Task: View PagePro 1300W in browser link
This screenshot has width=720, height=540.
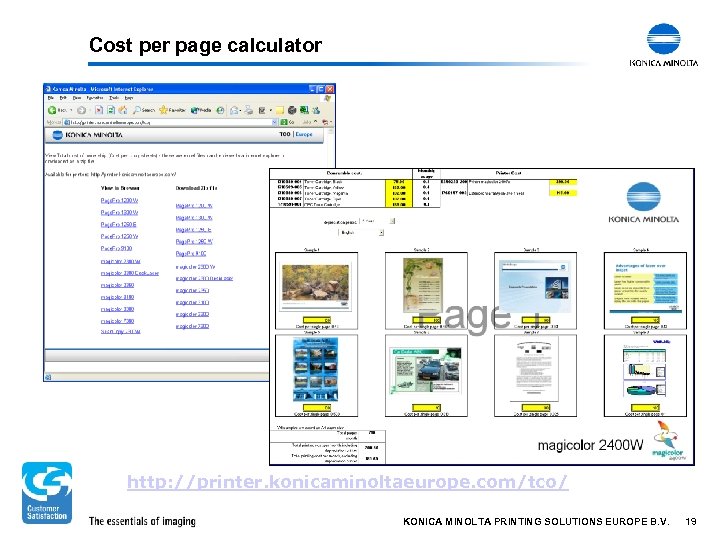Action: point(119,213)
